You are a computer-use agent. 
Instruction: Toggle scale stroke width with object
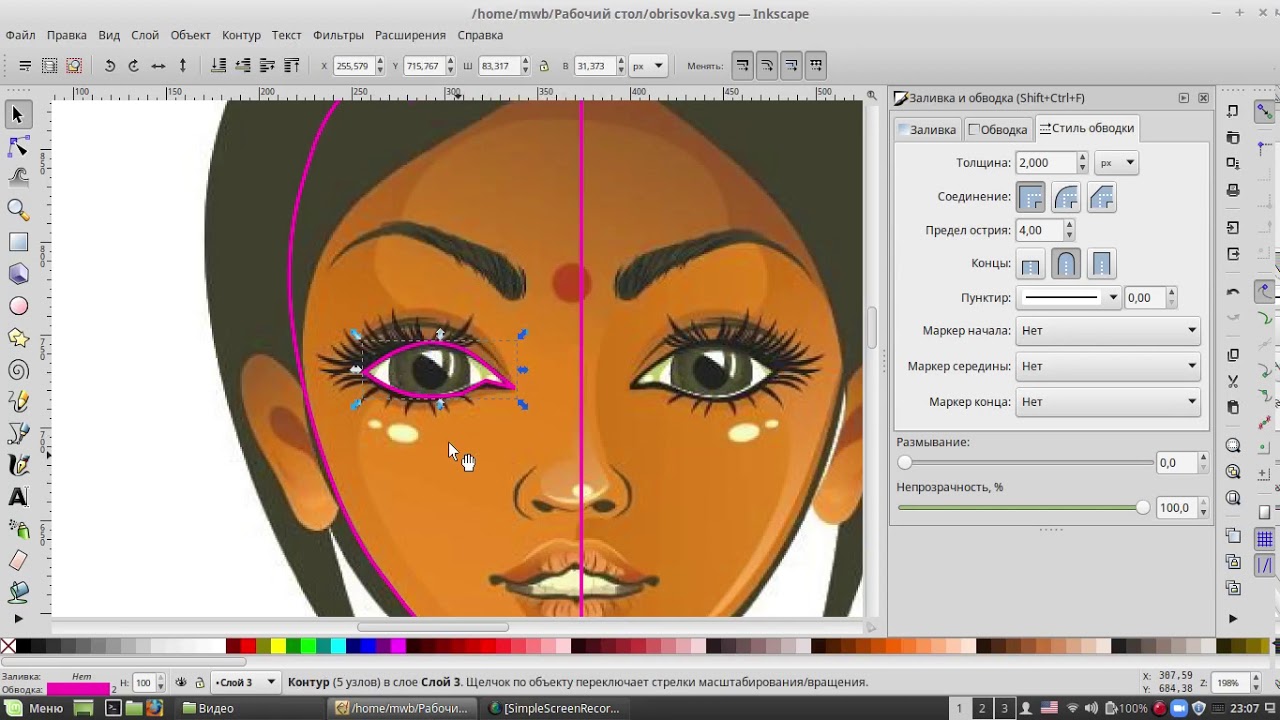(x=743, y=66)
